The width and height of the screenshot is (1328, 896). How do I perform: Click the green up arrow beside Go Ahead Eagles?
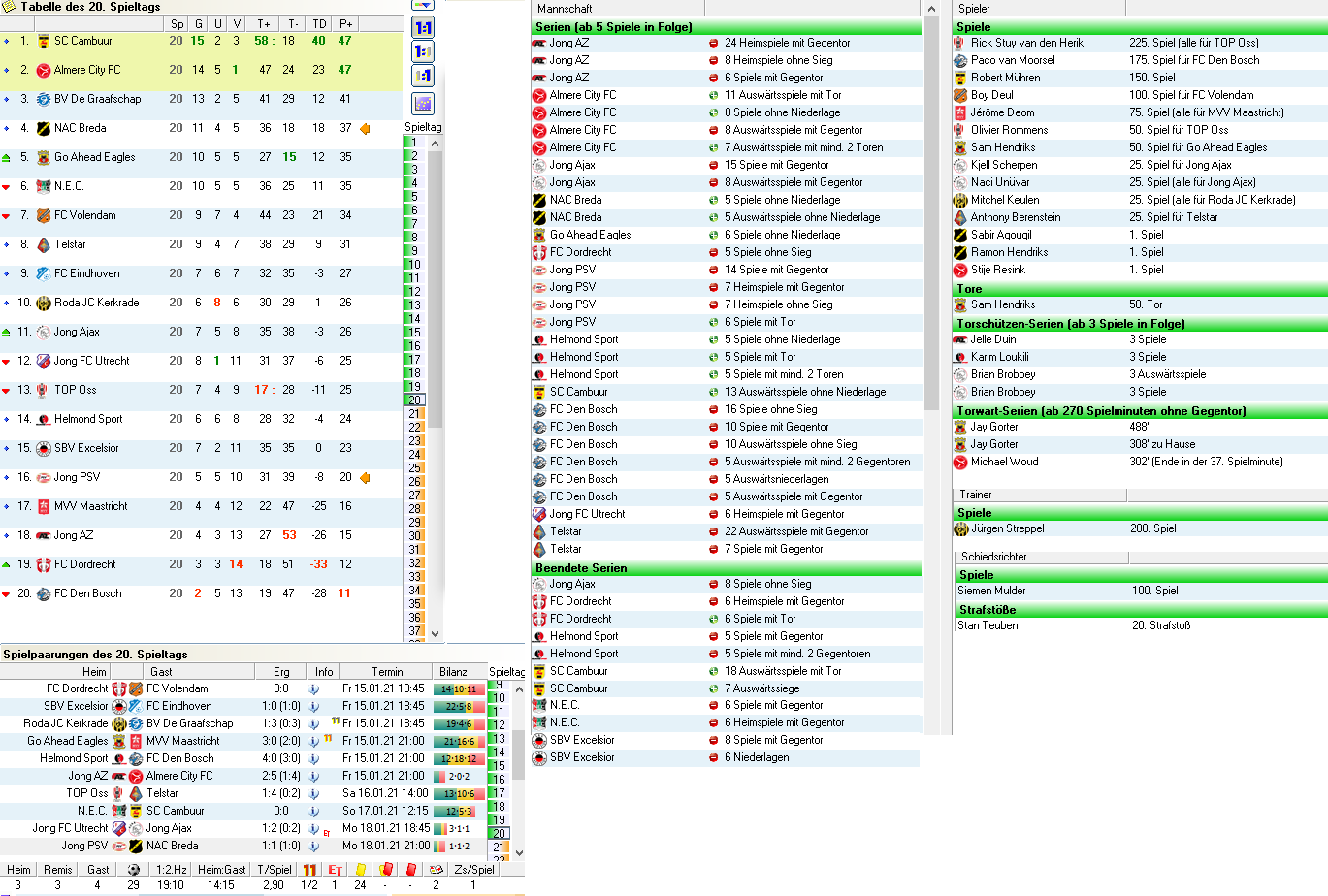(x=7, y=158)
